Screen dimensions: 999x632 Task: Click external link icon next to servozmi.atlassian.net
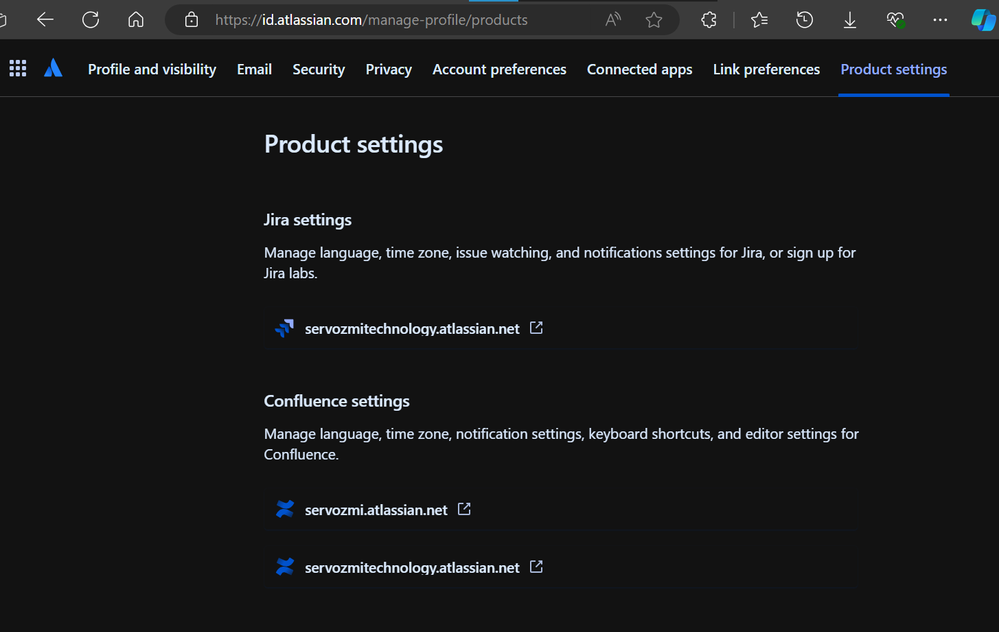pyautogui.click(x=464, y=509)
